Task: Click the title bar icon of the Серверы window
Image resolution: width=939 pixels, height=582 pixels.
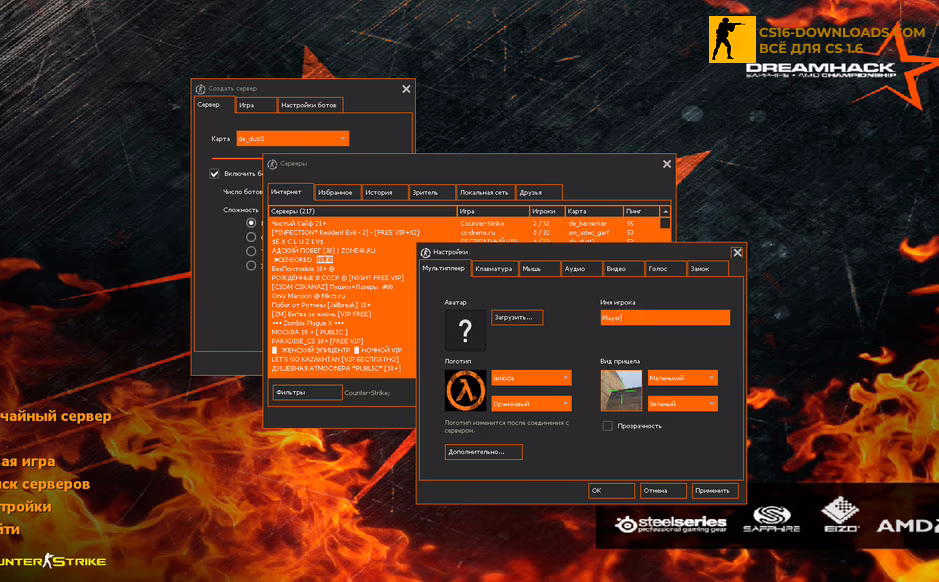Action: (272, 164)
